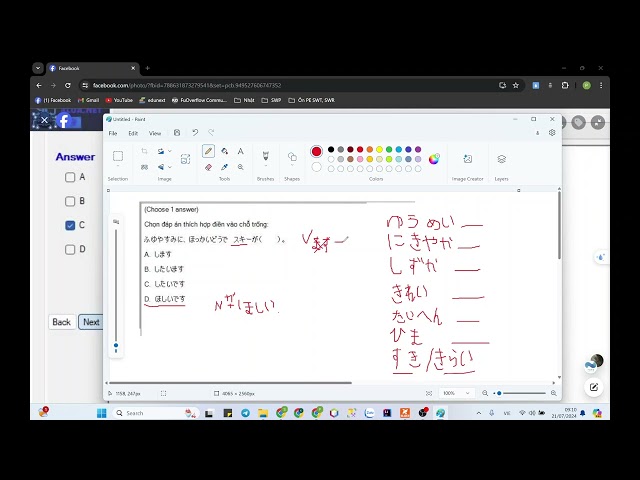Open the Layers panel
Screen dimensions: 640x480
[502, 159]
